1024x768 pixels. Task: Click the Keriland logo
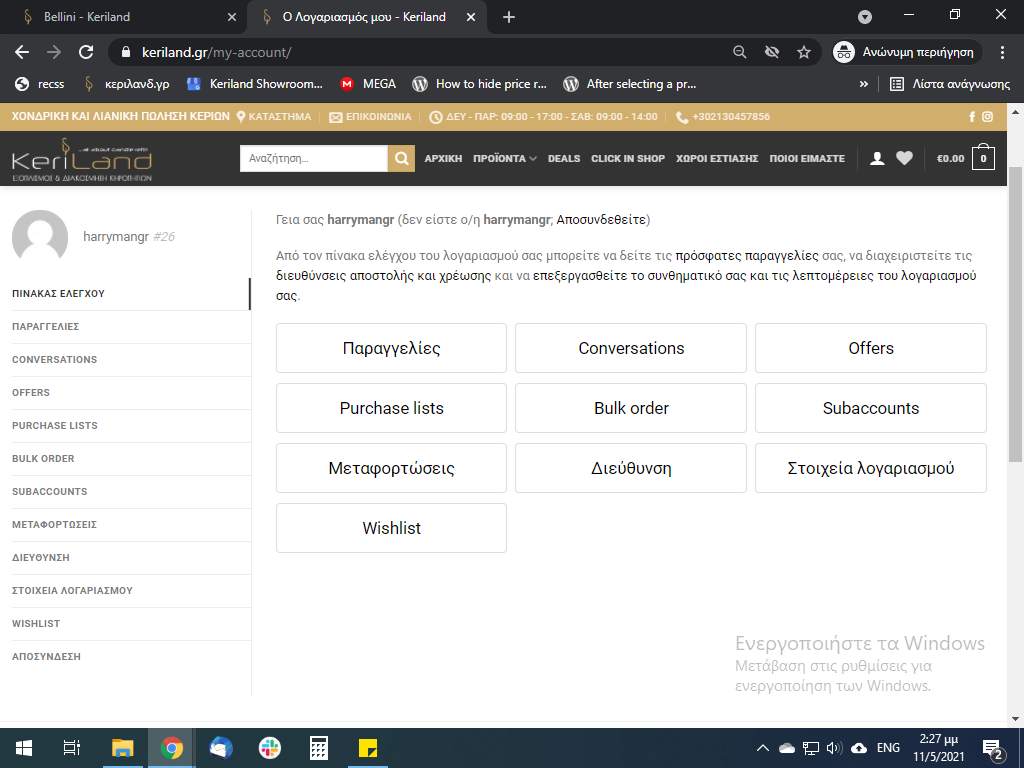click(x=82, y=159)
